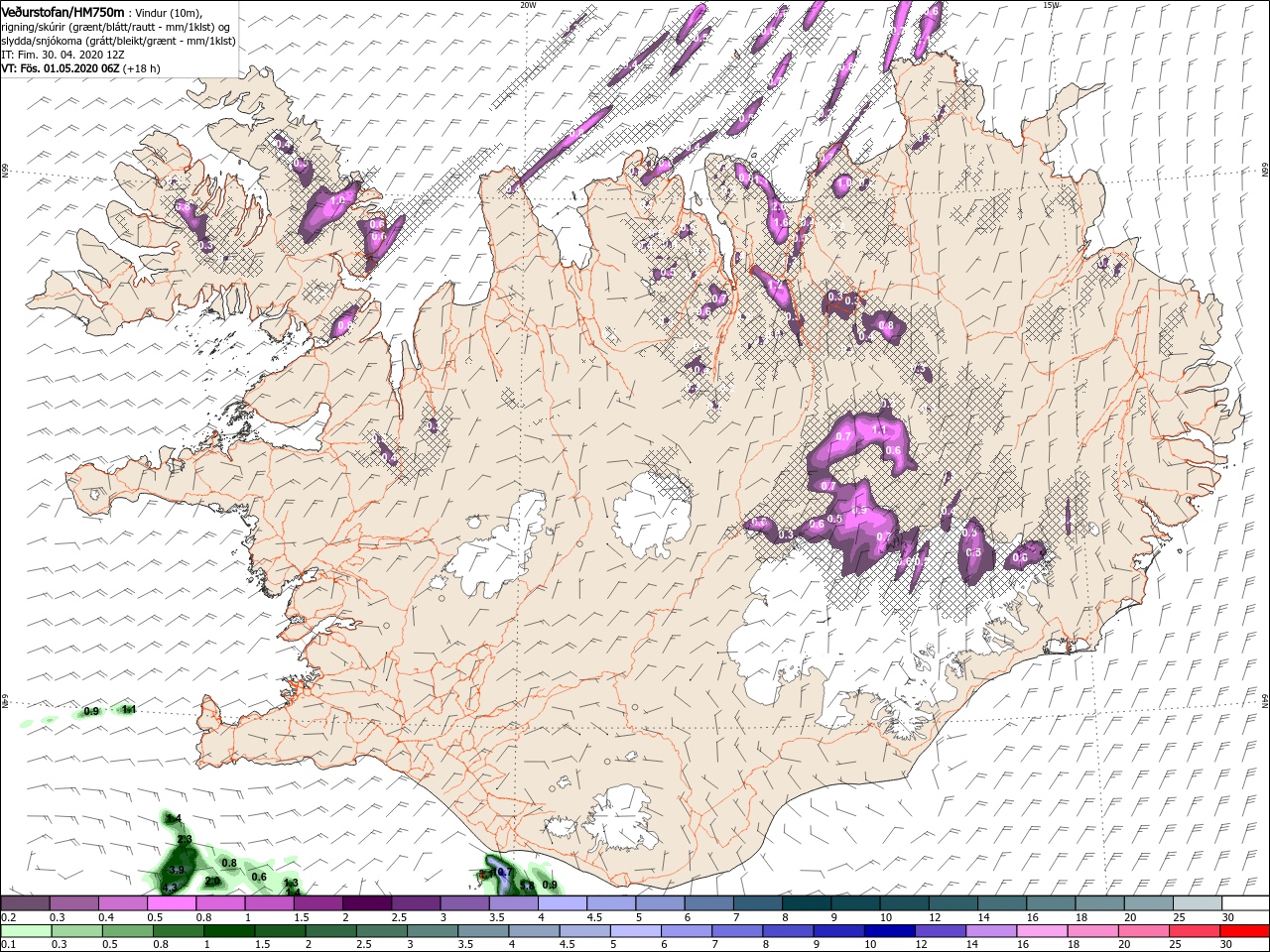
Task: Click the 'Vindur (10m)' label in the header
Action: (x=167, y=12)
